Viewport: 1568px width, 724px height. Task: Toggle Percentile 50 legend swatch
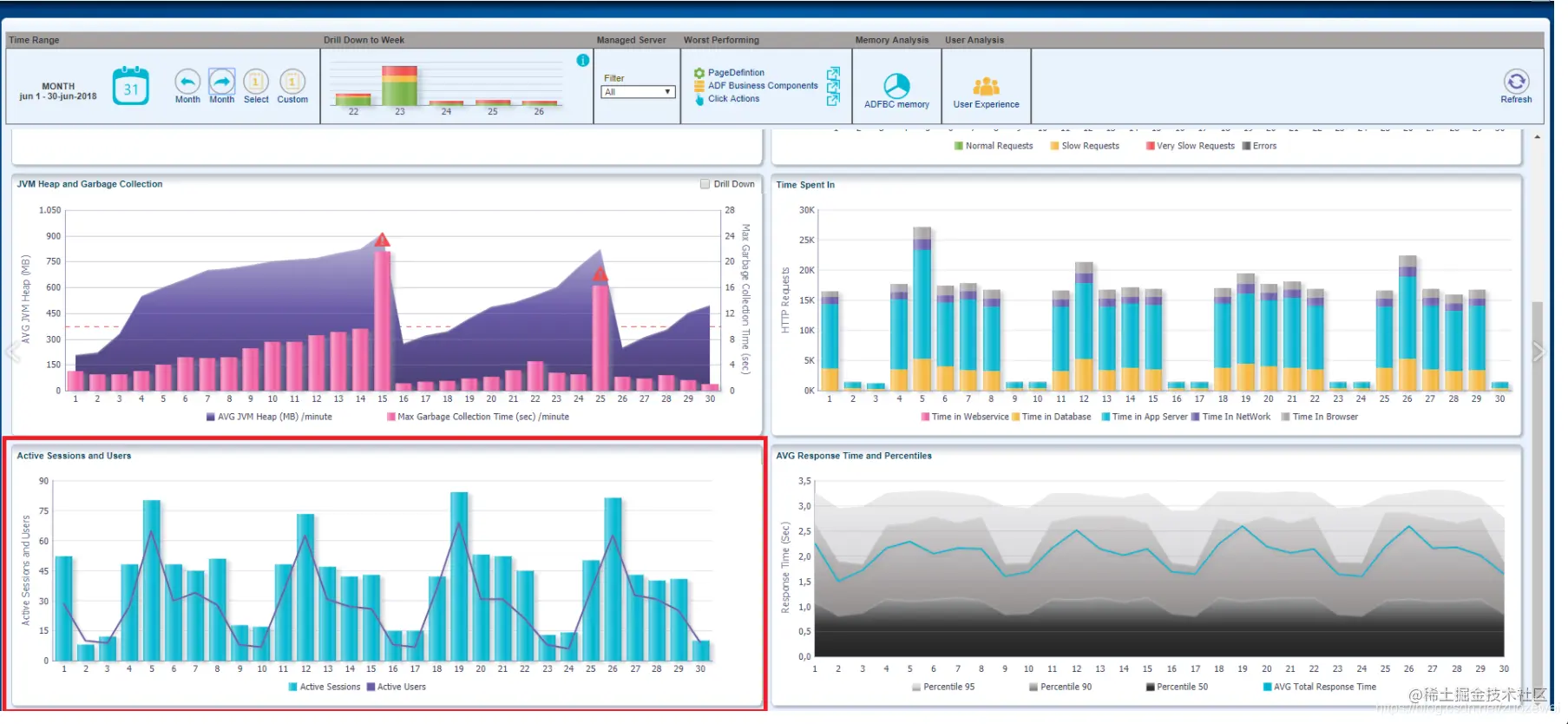click(x=1151, y=687)
